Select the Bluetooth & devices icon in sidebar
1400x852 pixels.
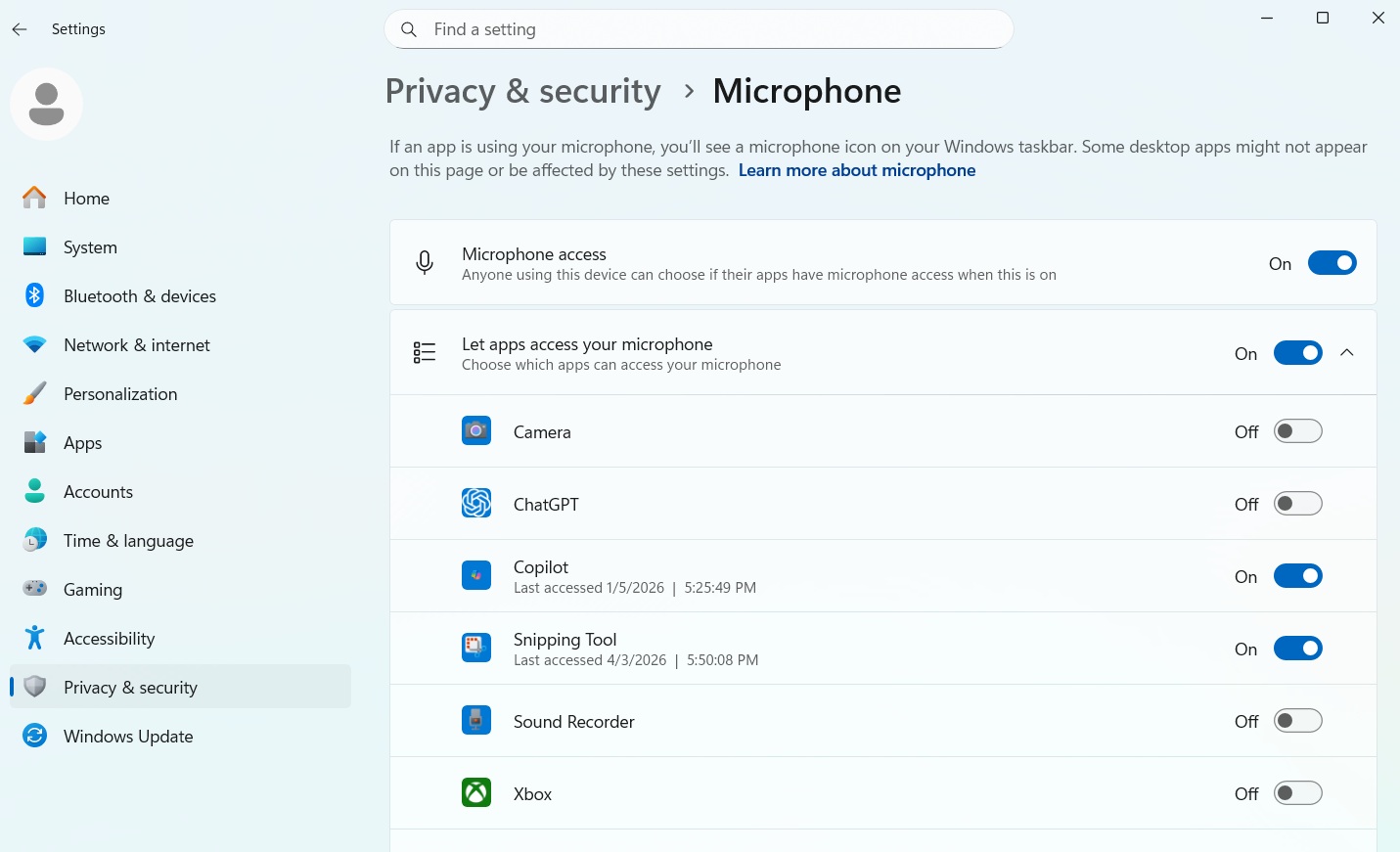click(34, 295)
